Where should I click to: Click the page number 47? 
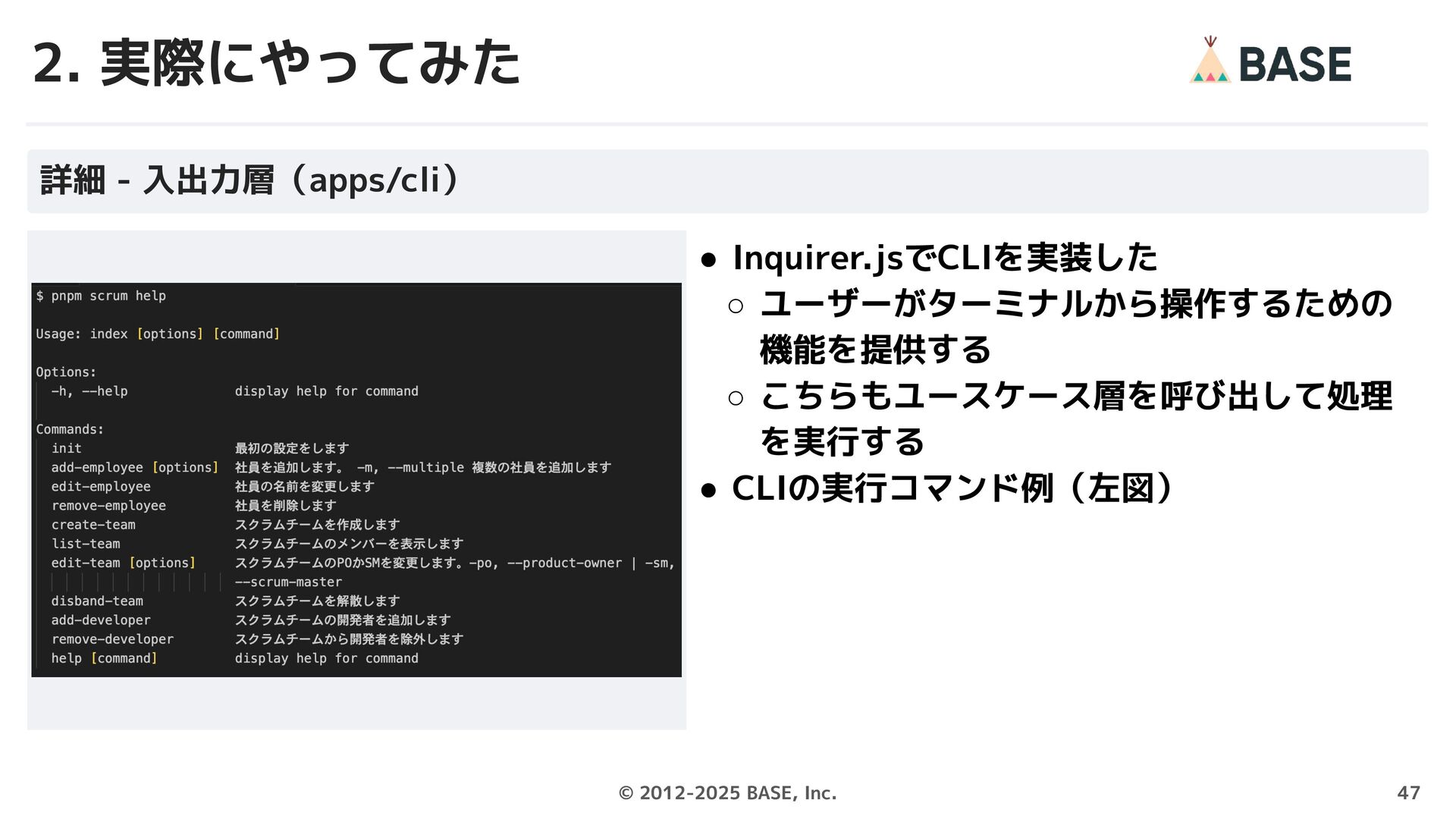(x=1407, y=792)
